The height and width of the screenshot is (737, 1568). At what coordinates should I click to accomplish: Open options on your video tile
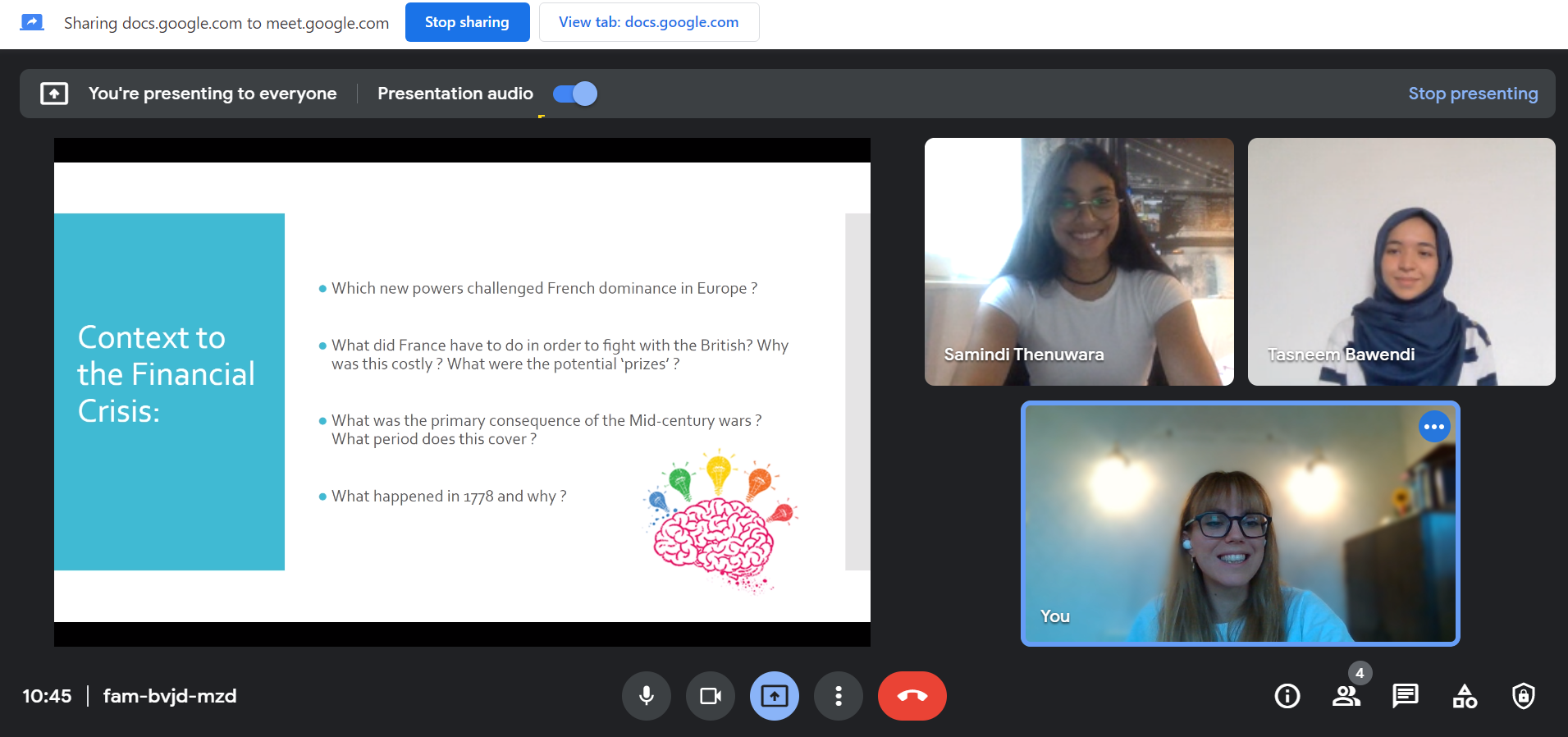(x=1434, y=427)
